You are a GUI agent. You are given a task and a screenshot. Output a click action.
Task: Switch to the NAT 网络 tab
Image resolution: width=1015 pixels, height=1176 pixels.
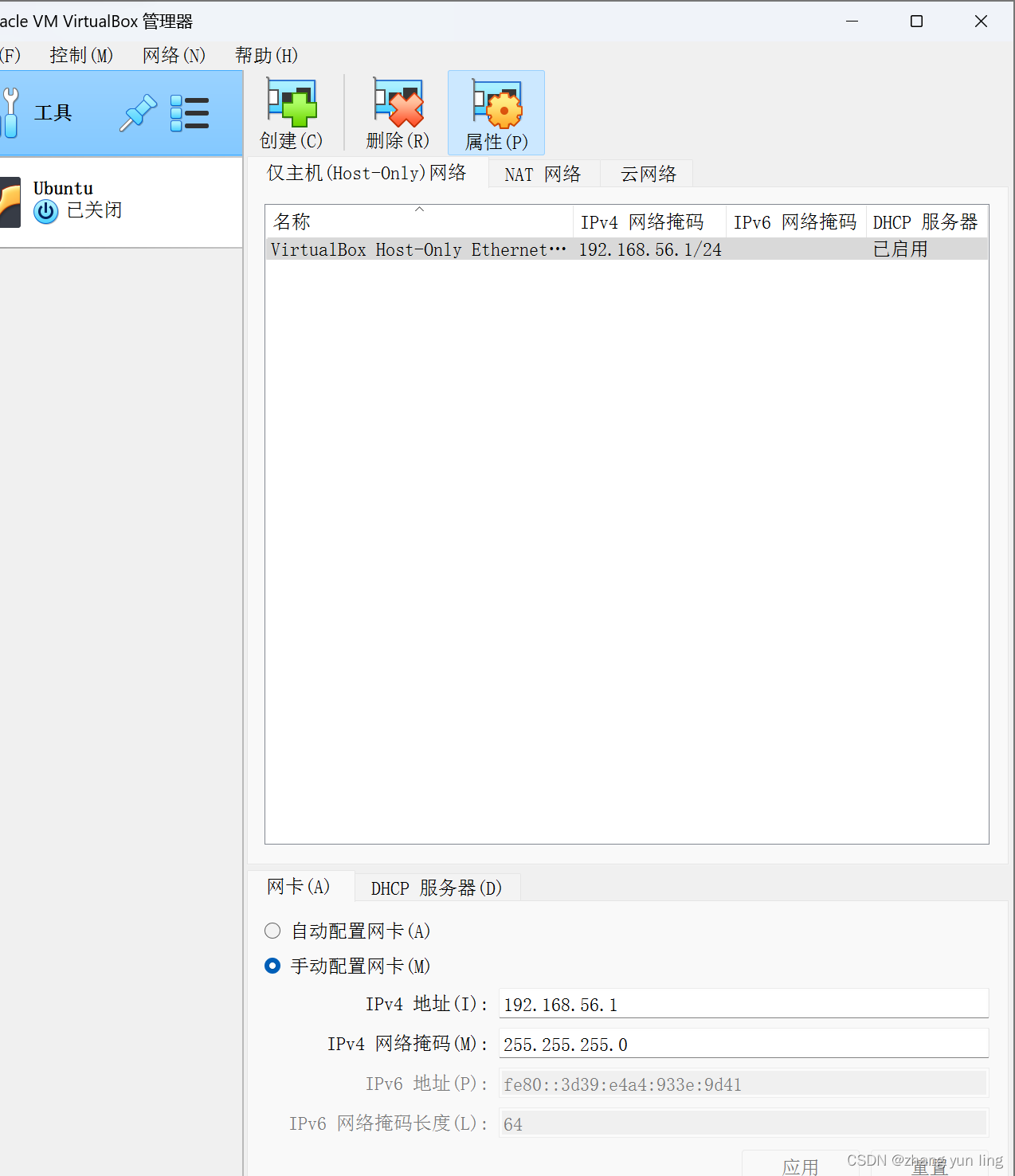544,173
